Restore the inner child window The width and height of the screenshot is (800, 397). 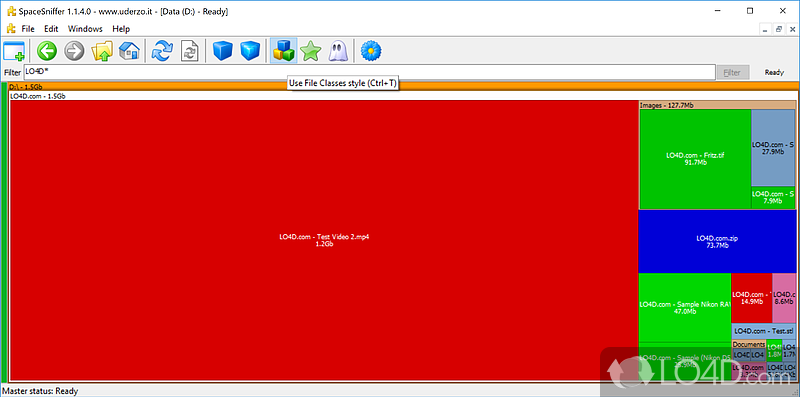point(779,30)
